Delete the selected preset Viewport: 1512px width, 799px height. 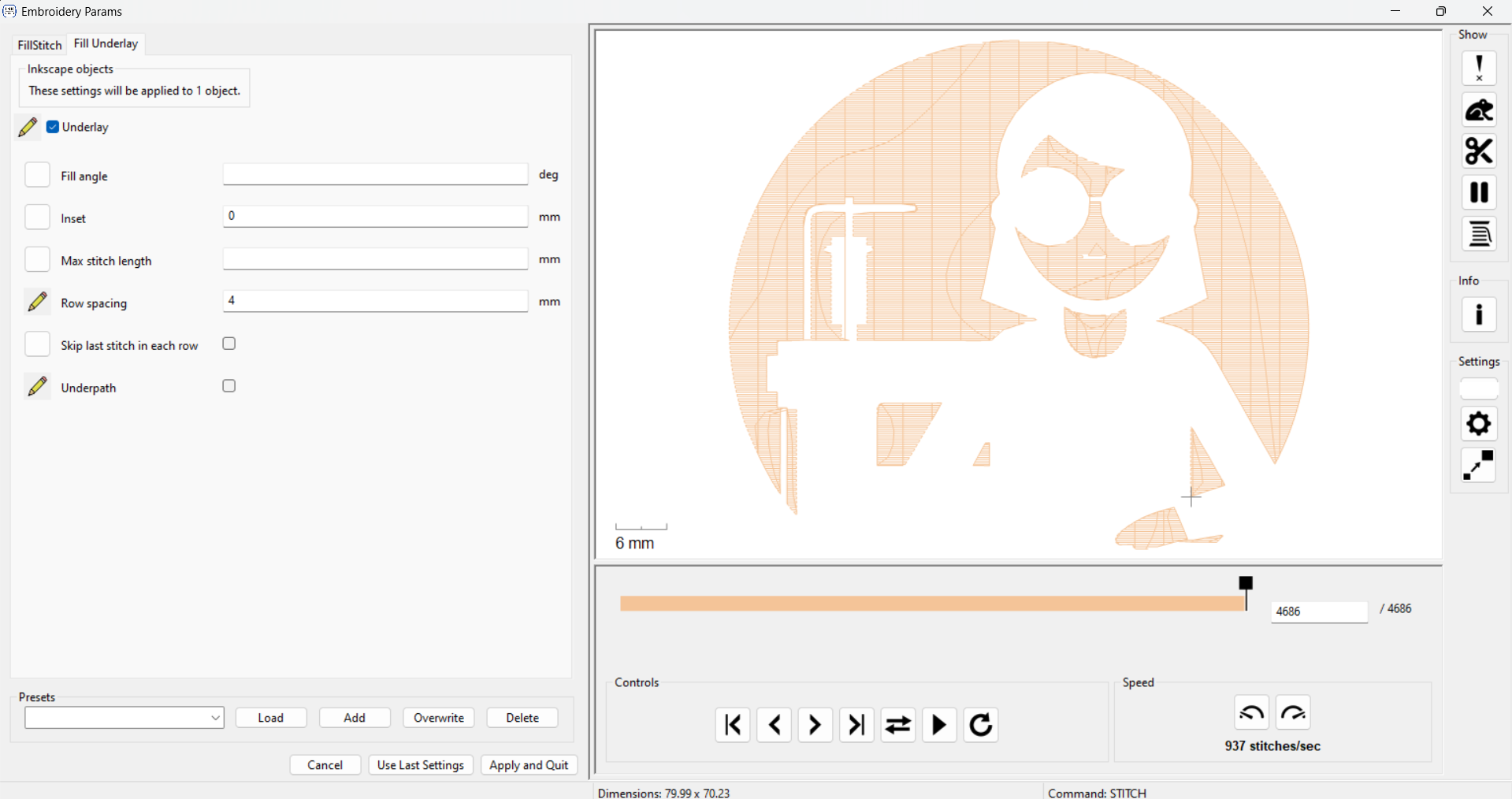point(522,718)
